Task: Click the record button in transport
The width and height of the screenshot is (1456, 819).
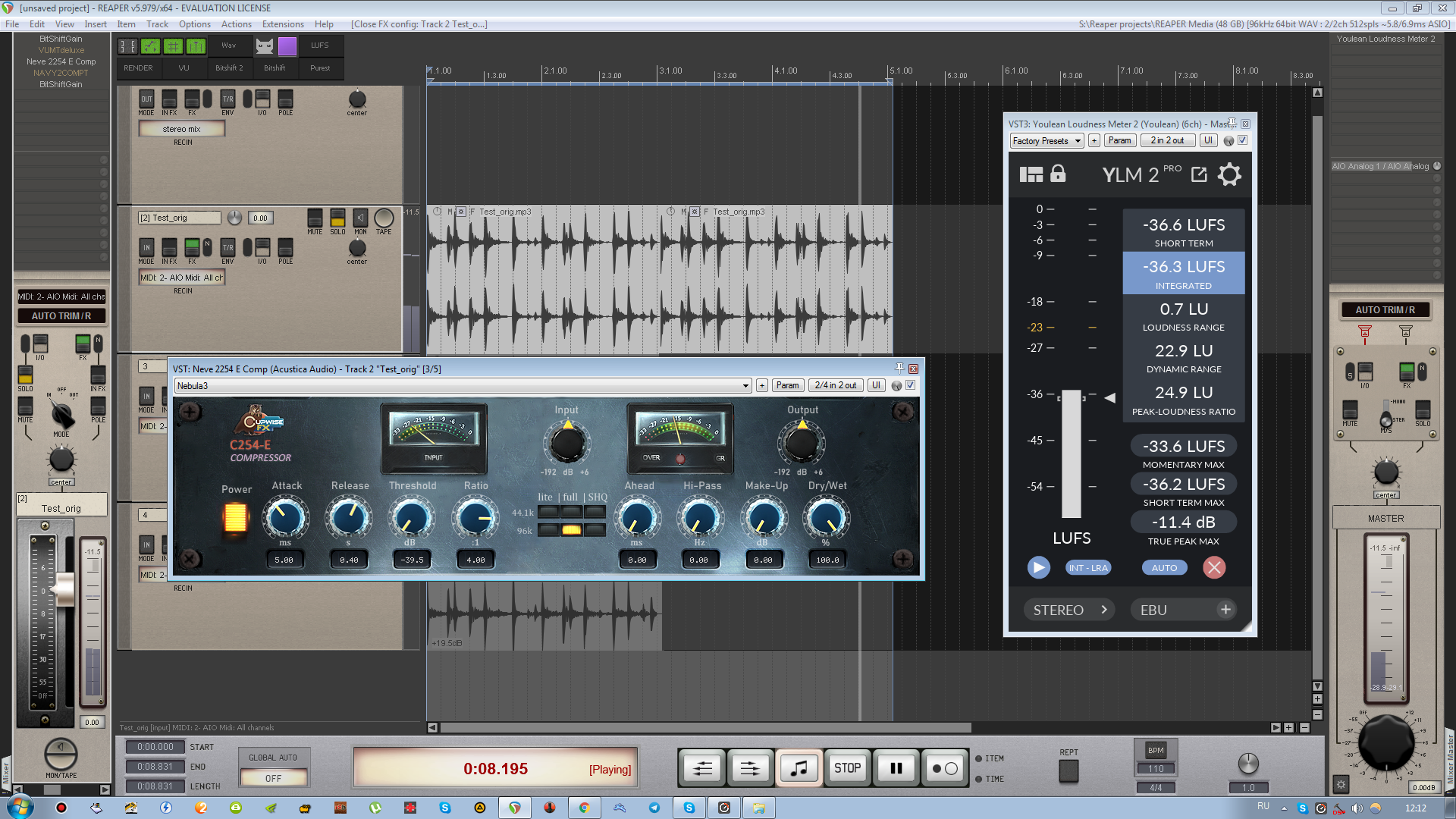Action: point(944,768)
